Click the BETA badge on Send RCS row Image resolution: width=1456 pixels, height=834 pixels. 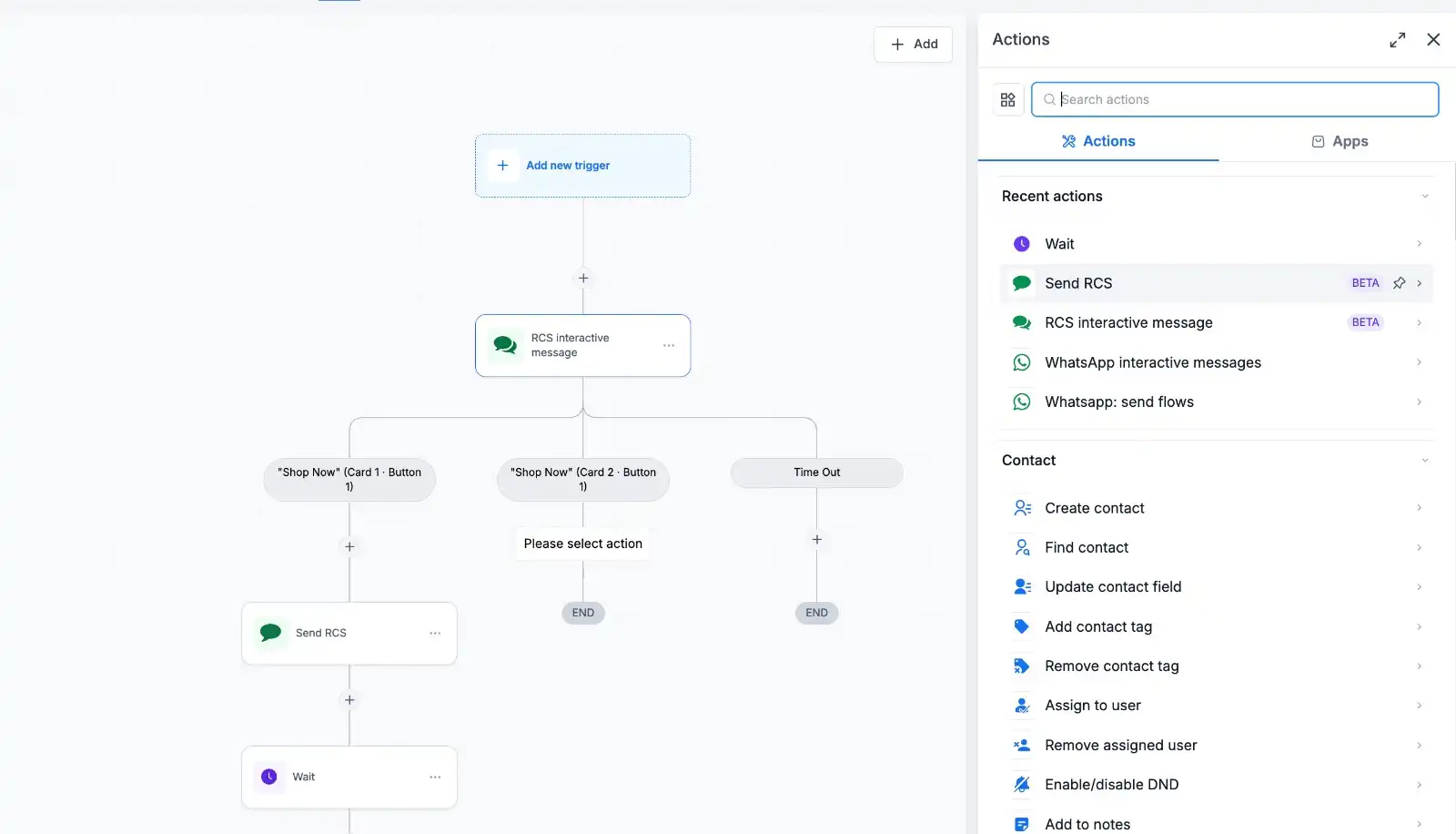[1365, 283]
